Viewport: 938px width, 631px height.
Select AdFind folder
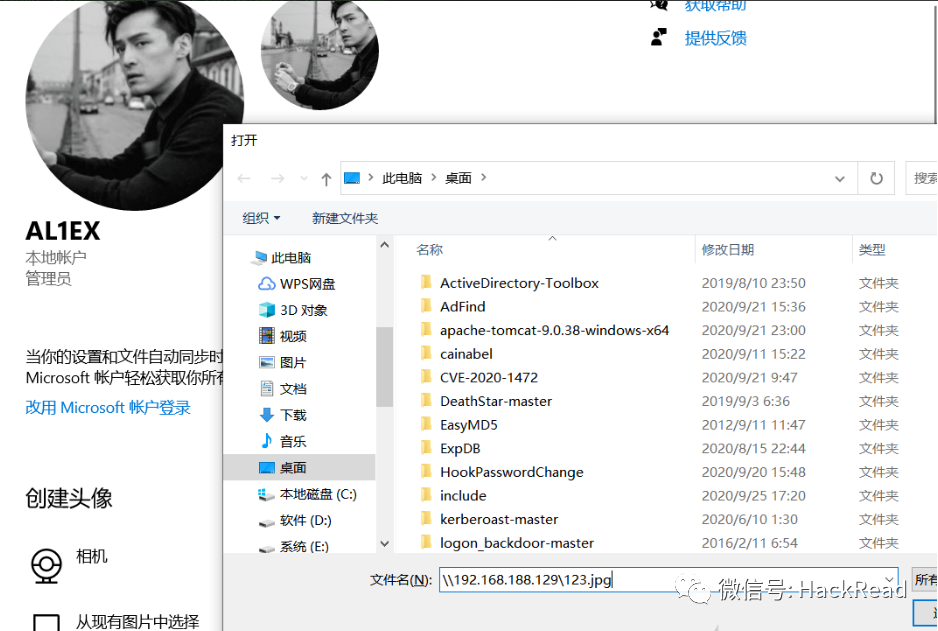tap(462, 307)
